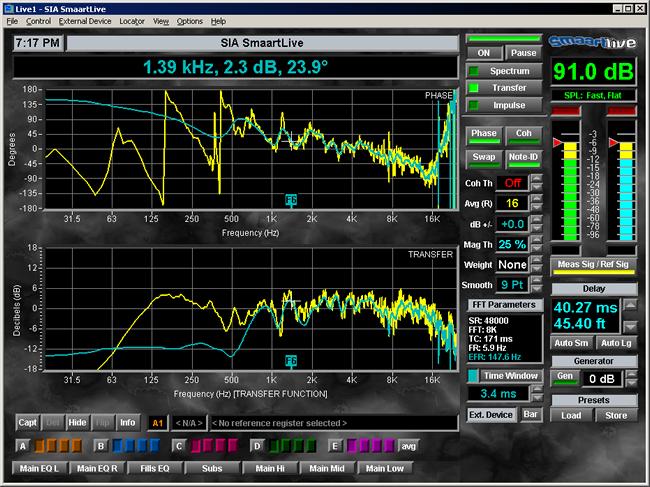This screenshot has height=487, width=650.
Task: Capture trace with Capt button
Action: 27,423
